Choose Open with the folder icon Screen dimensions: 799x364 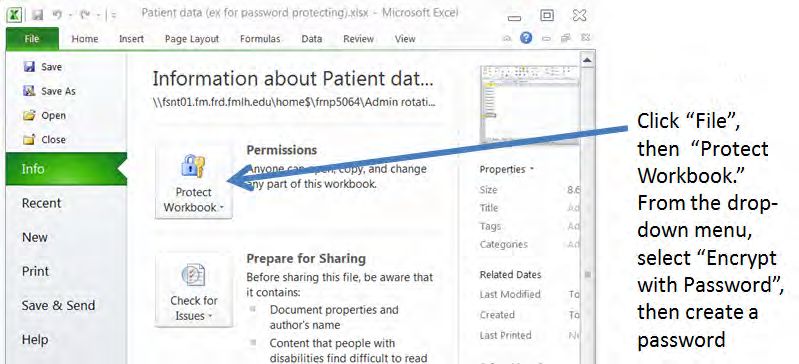[44, 115]
